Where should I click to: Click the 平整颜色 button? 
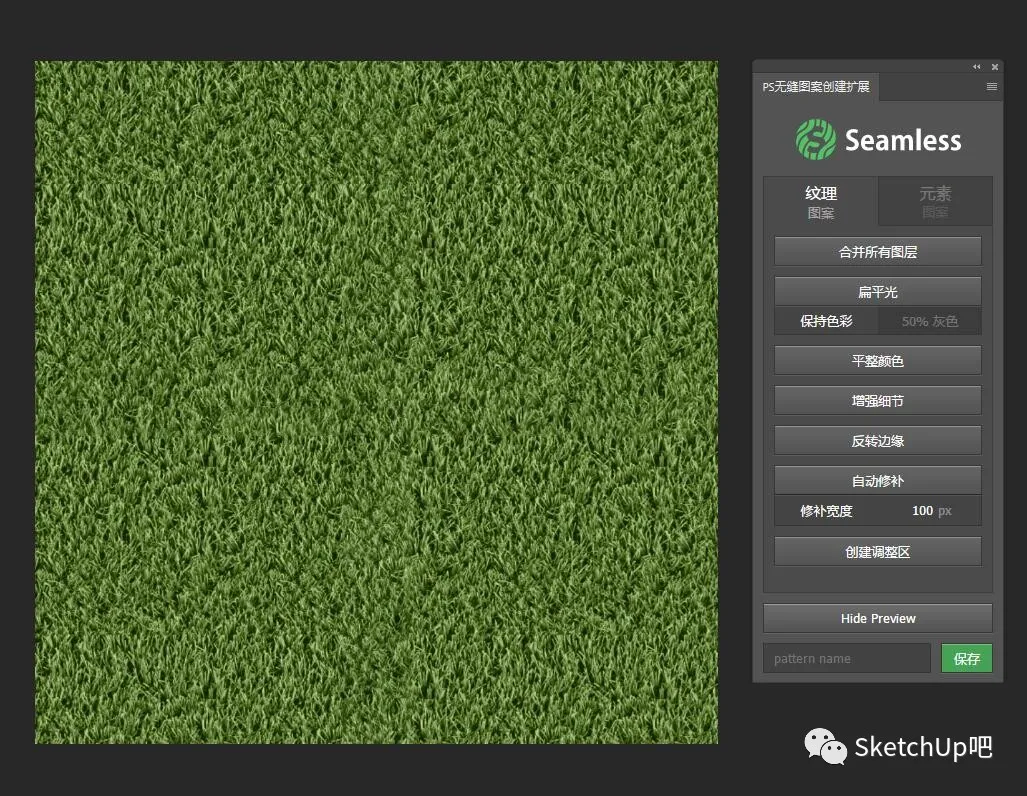878,361
